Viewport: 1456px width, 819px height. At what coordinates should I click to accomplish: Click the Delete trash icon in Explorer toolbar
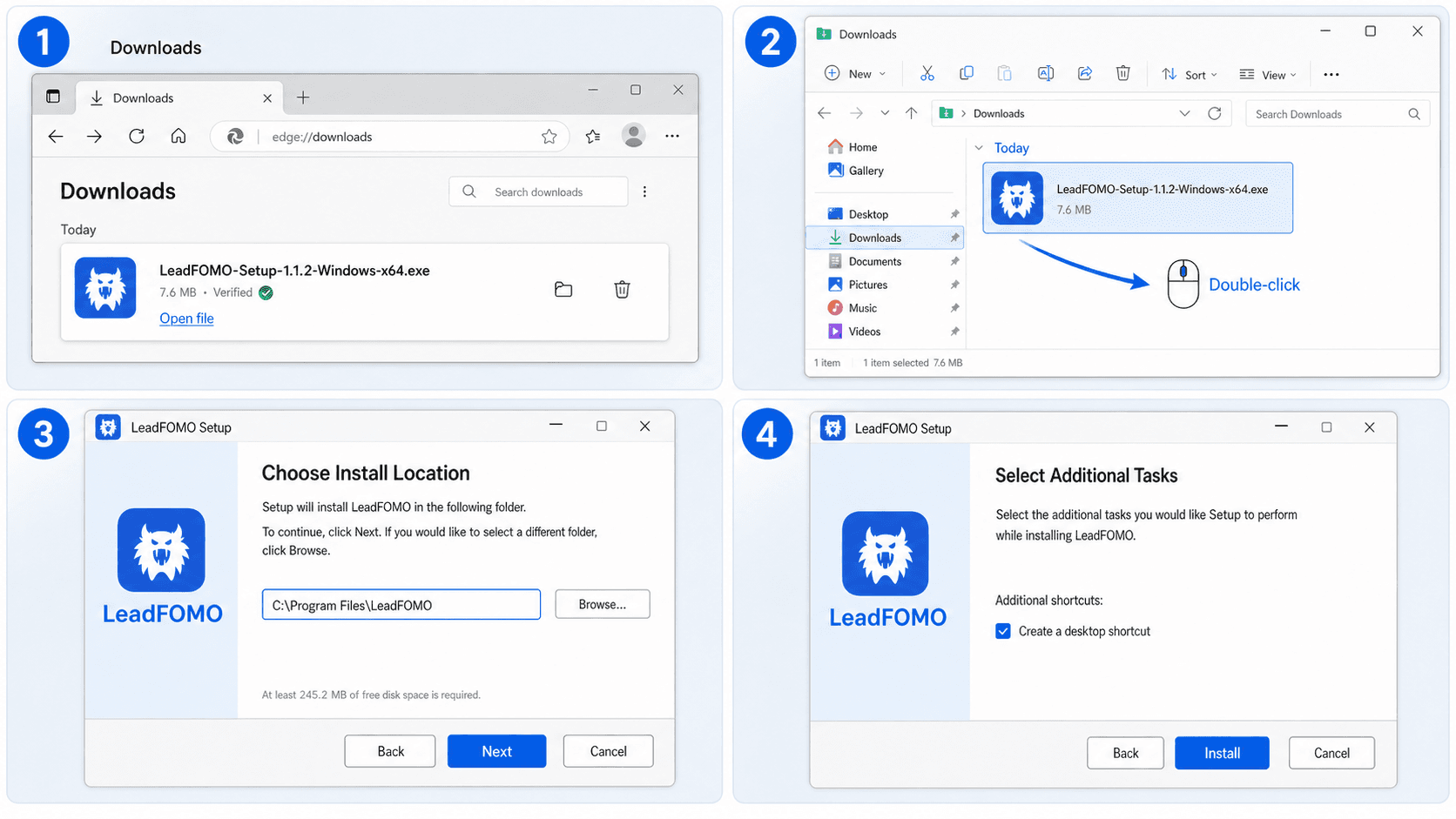[1123, 74]
